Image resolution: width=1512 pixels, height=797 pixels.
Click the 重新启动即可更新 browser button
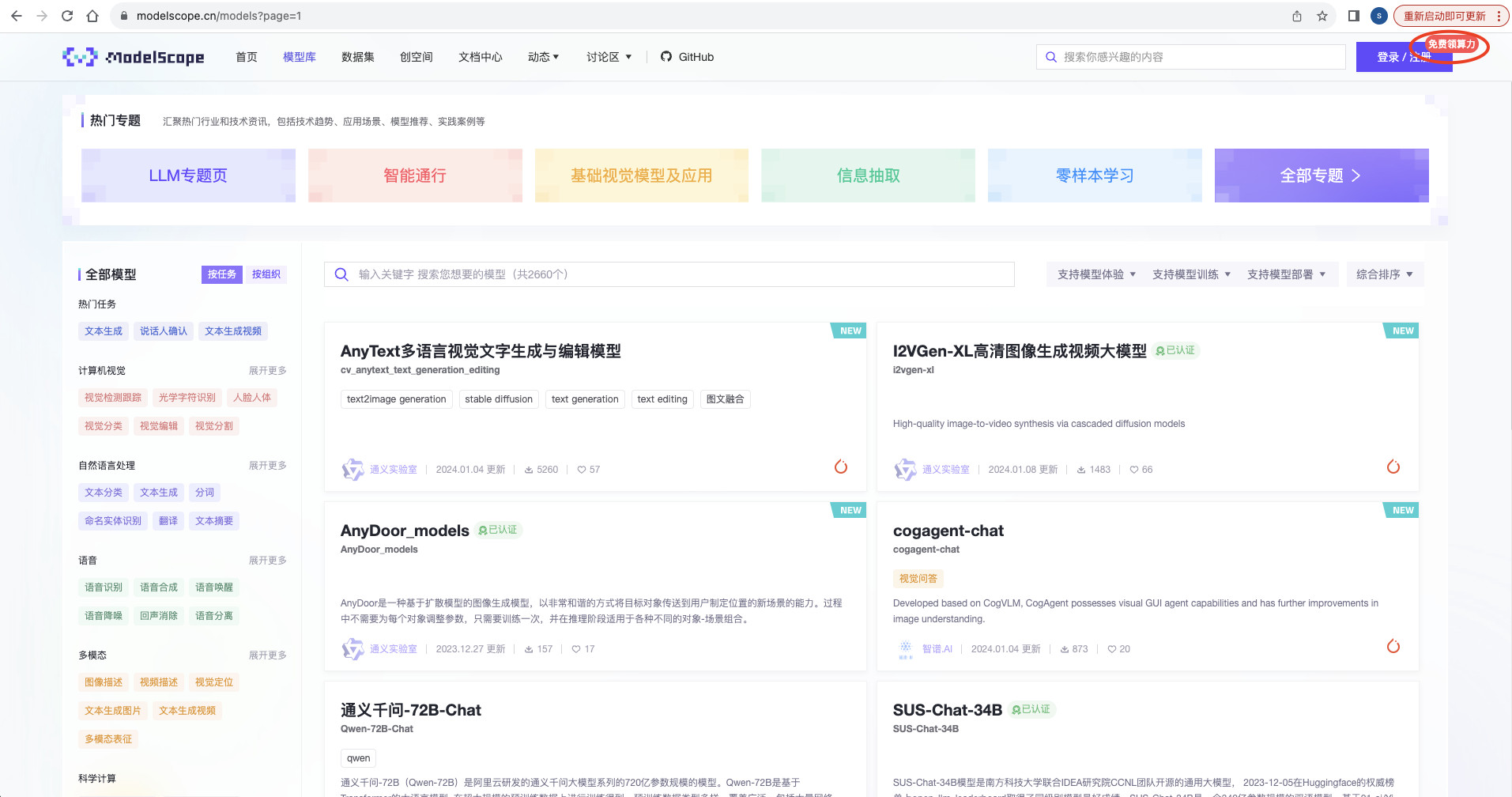(1445, 16)
